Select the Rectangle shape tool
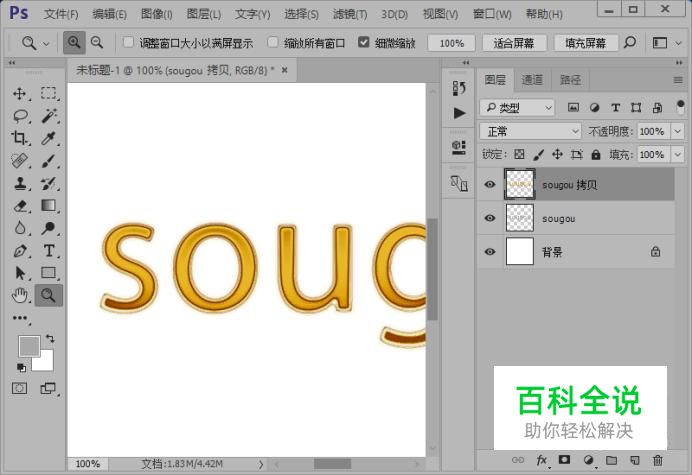692x475 pixels. point(49,273)
